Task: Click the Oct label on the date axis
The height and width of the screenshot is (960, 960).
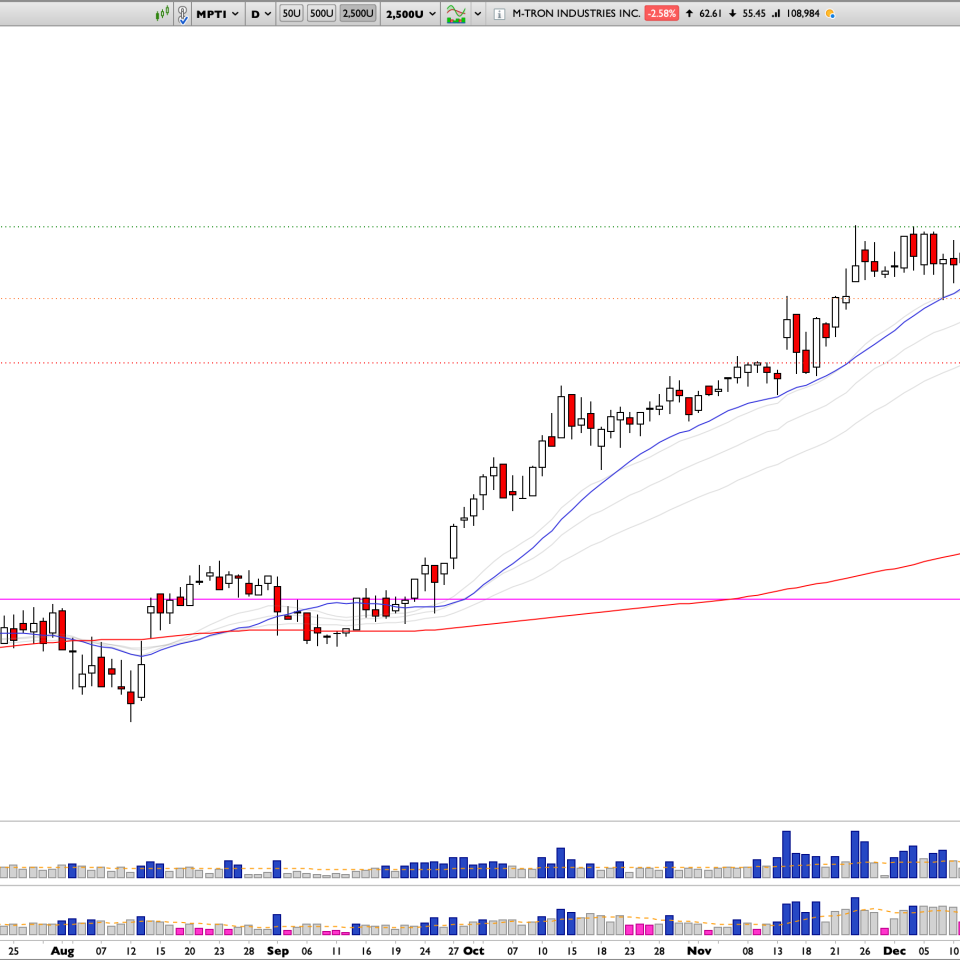Action: click(x=474, y=951)
